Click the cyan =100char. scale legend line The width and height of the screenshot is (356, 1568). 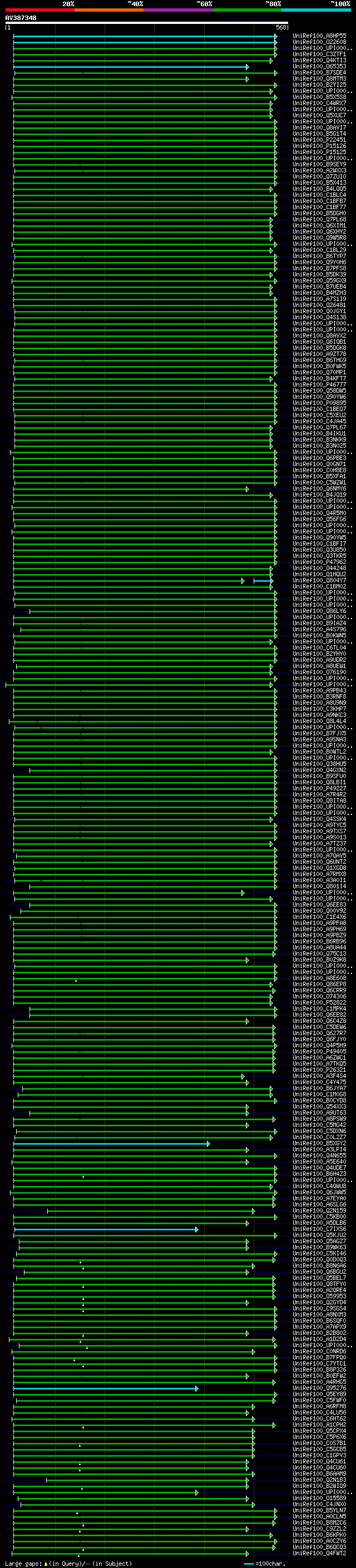point(248,1564)
